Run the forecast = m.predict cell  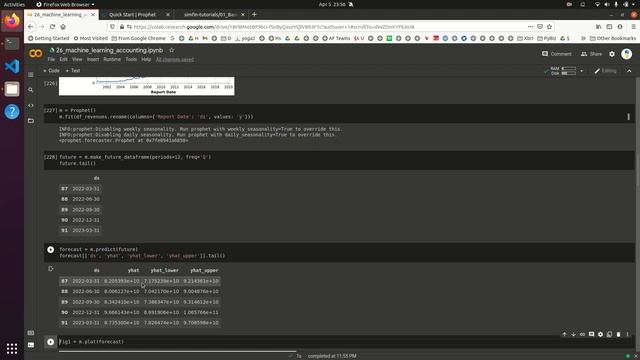pos(51,249)
